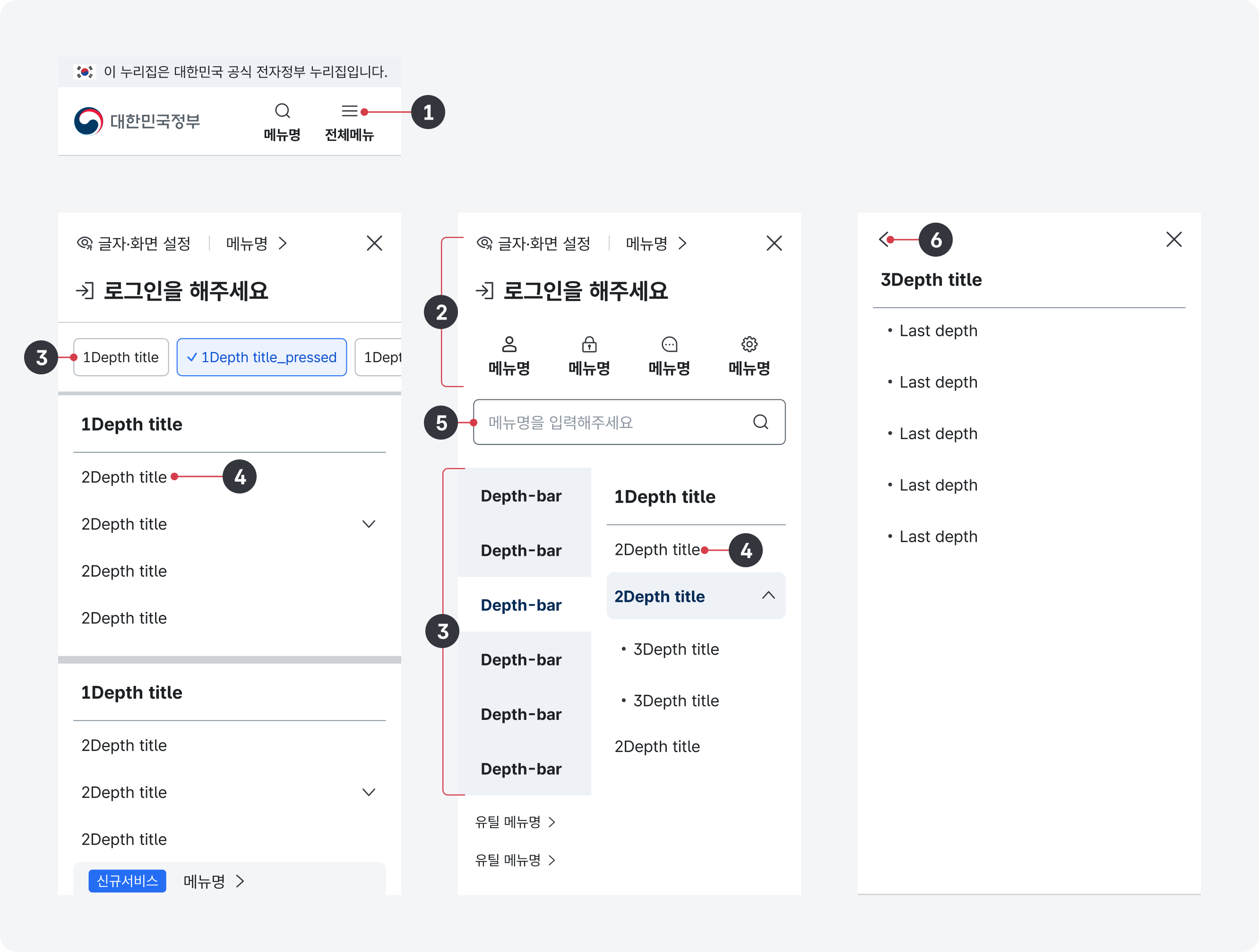Close the left menu panel with X
This screenshot has width=1259, height=952.
[374, 244]
